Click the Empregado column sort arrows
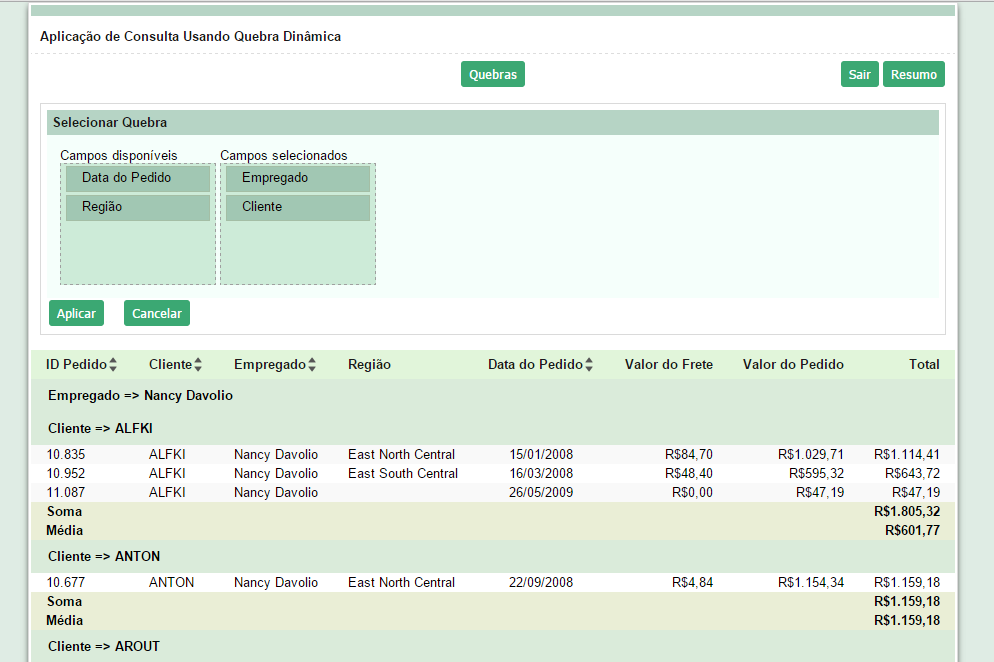Viewport: 994px width, 662px height. (x=312, y=365)
